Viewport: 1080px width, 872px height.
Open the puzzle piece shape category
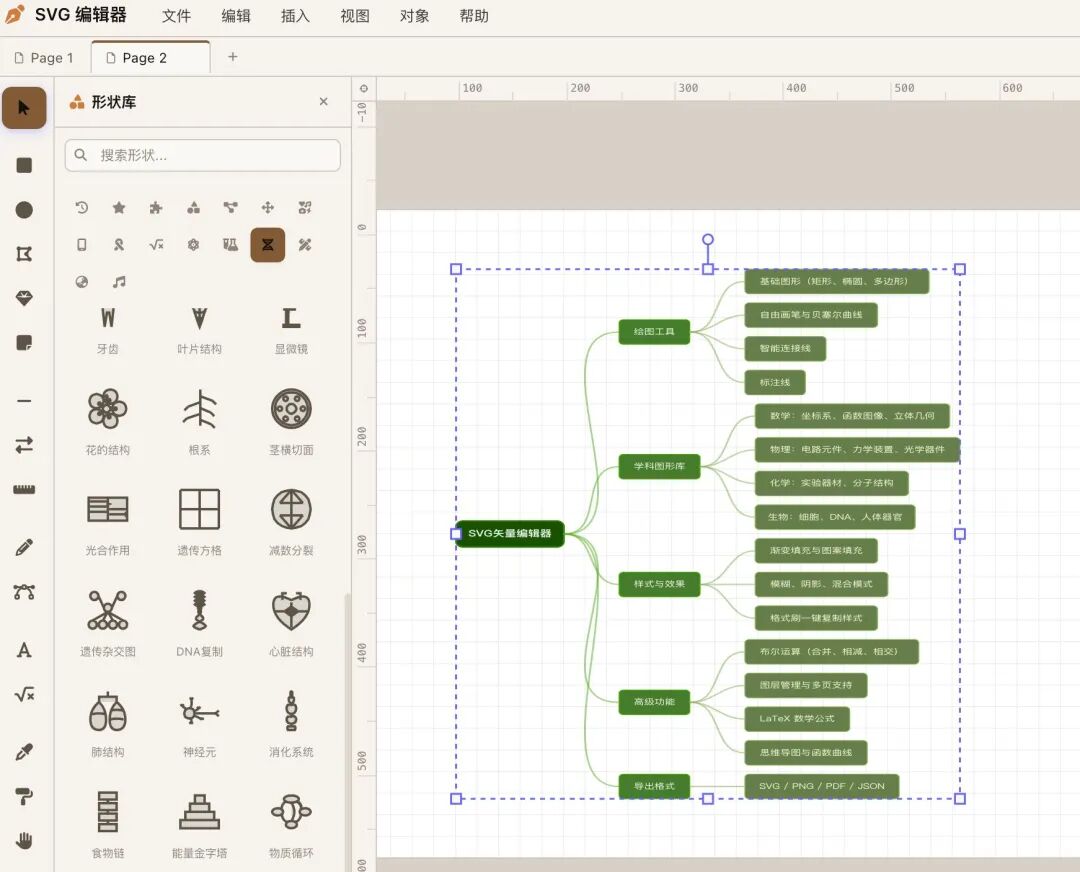click(156, 207)
